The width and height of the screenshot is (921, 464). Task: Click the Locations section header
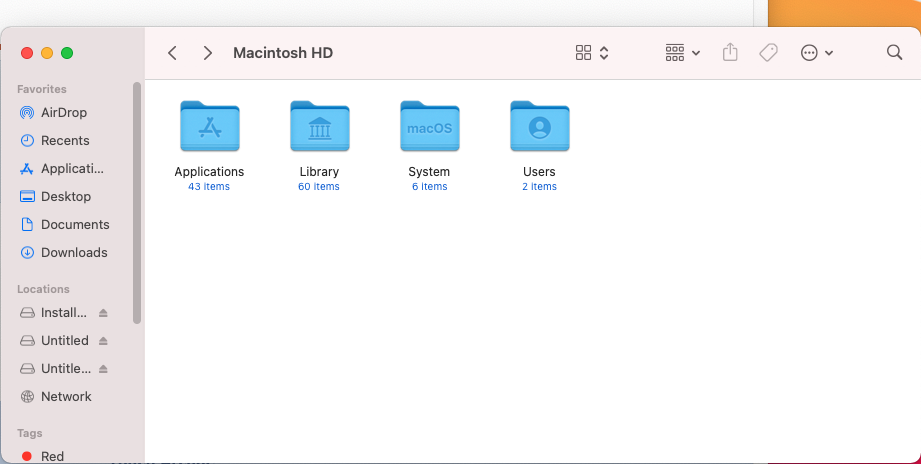click(43, 289)
